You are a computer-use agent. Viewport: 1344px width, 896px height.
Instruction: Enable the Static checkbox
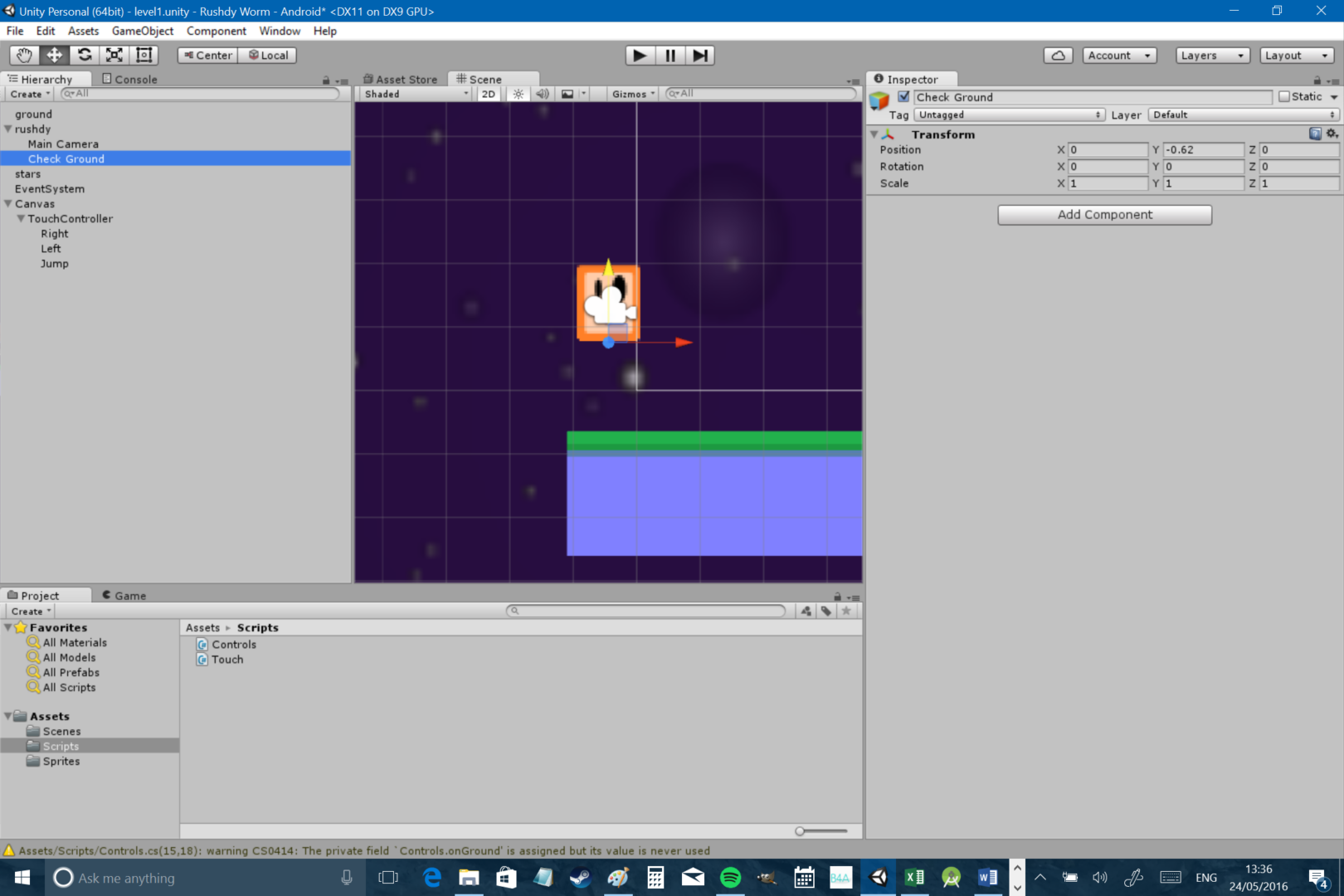pyautogui.click(x=1284, y=97)
